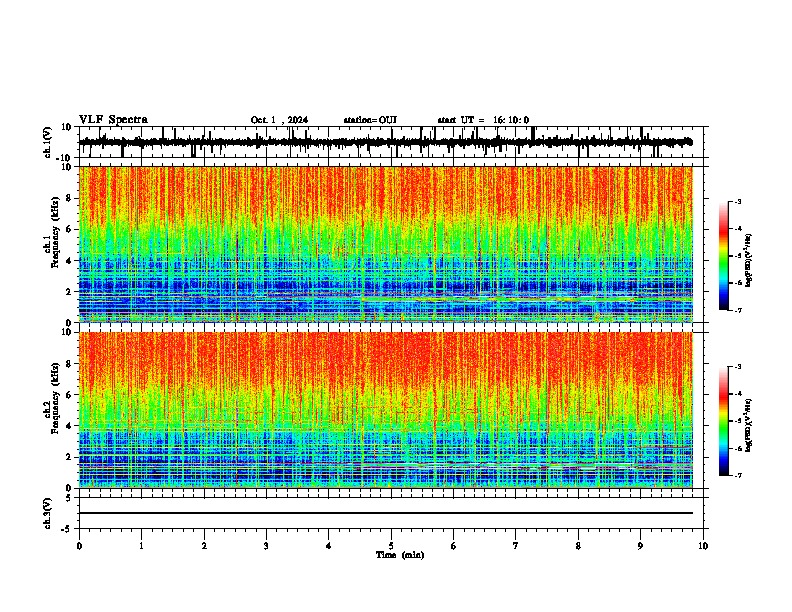The height and width of the screenshot is (612, 792).
Task: Click time axis tick label "2"
Action: click(x=204, y=546)
